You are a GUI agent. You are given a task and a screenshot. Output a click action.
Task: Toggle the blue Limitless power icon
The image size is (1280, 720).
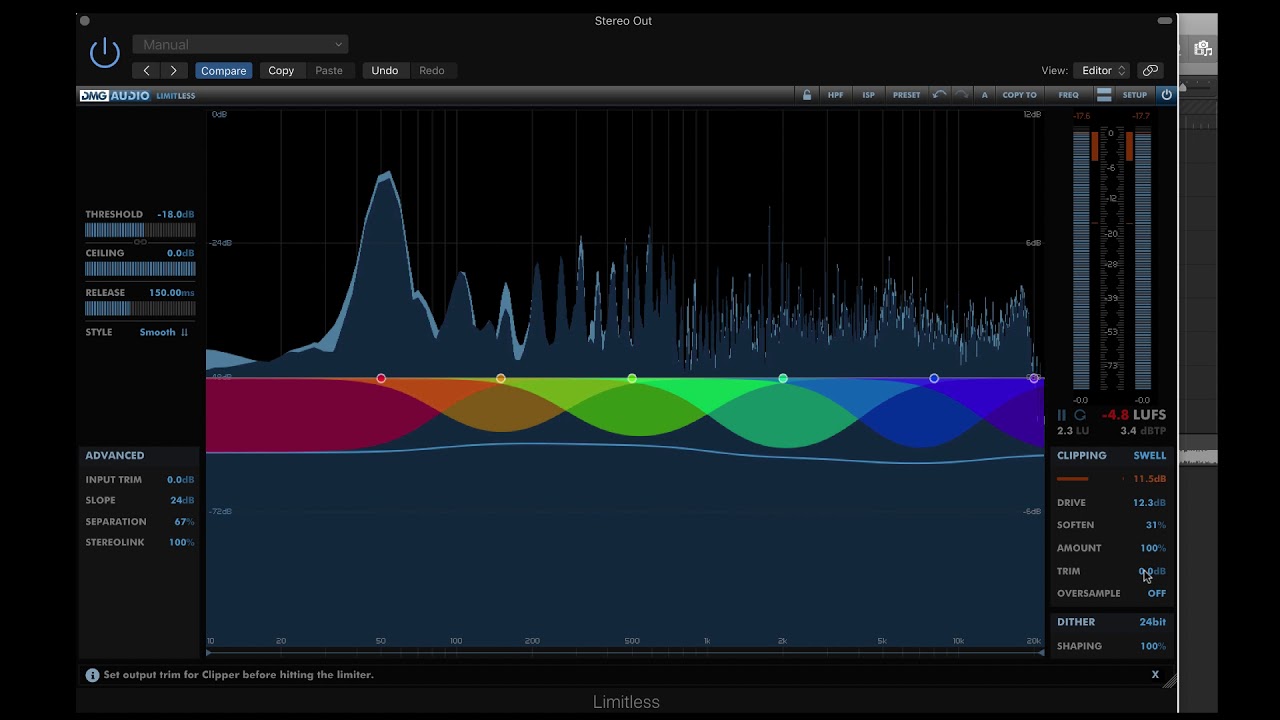1166,95
